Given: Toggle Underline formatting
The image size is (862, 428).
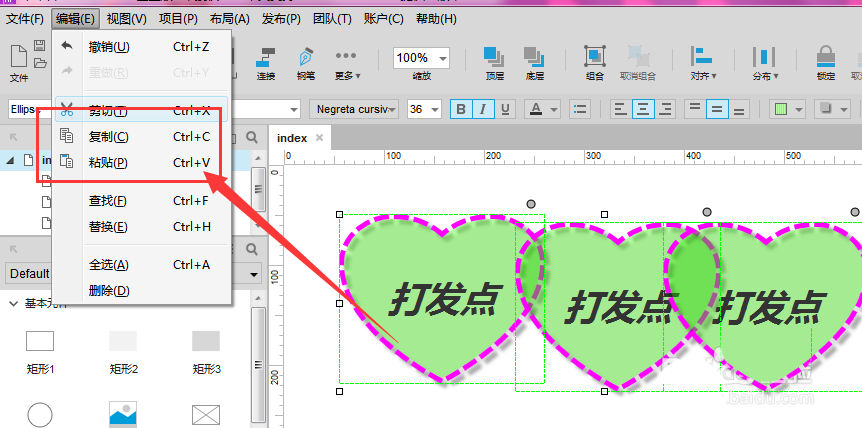Looking at the screenshot, I should (505, 109).
